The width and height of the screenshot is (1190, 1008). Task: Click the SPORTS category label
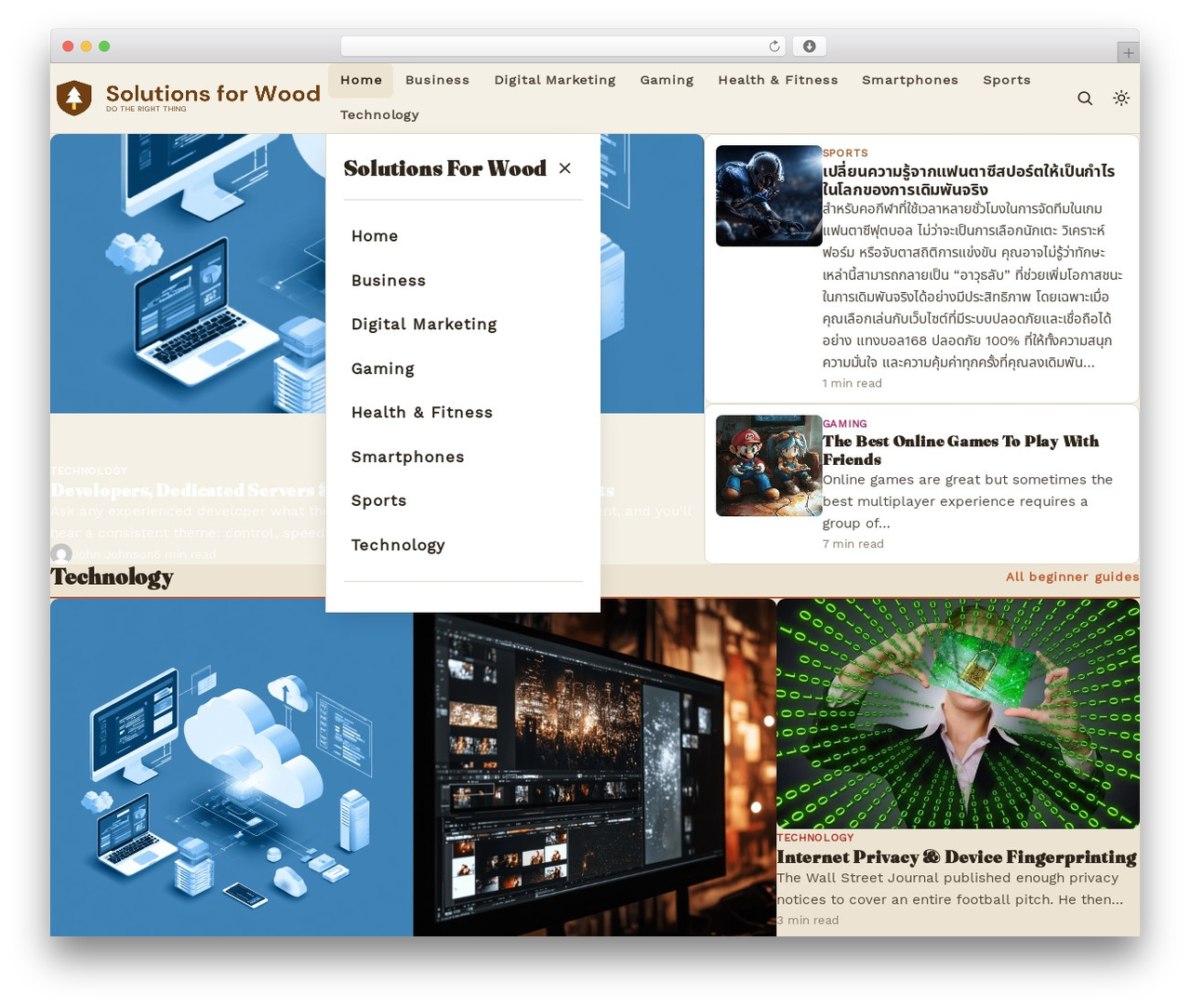(845, 153)
